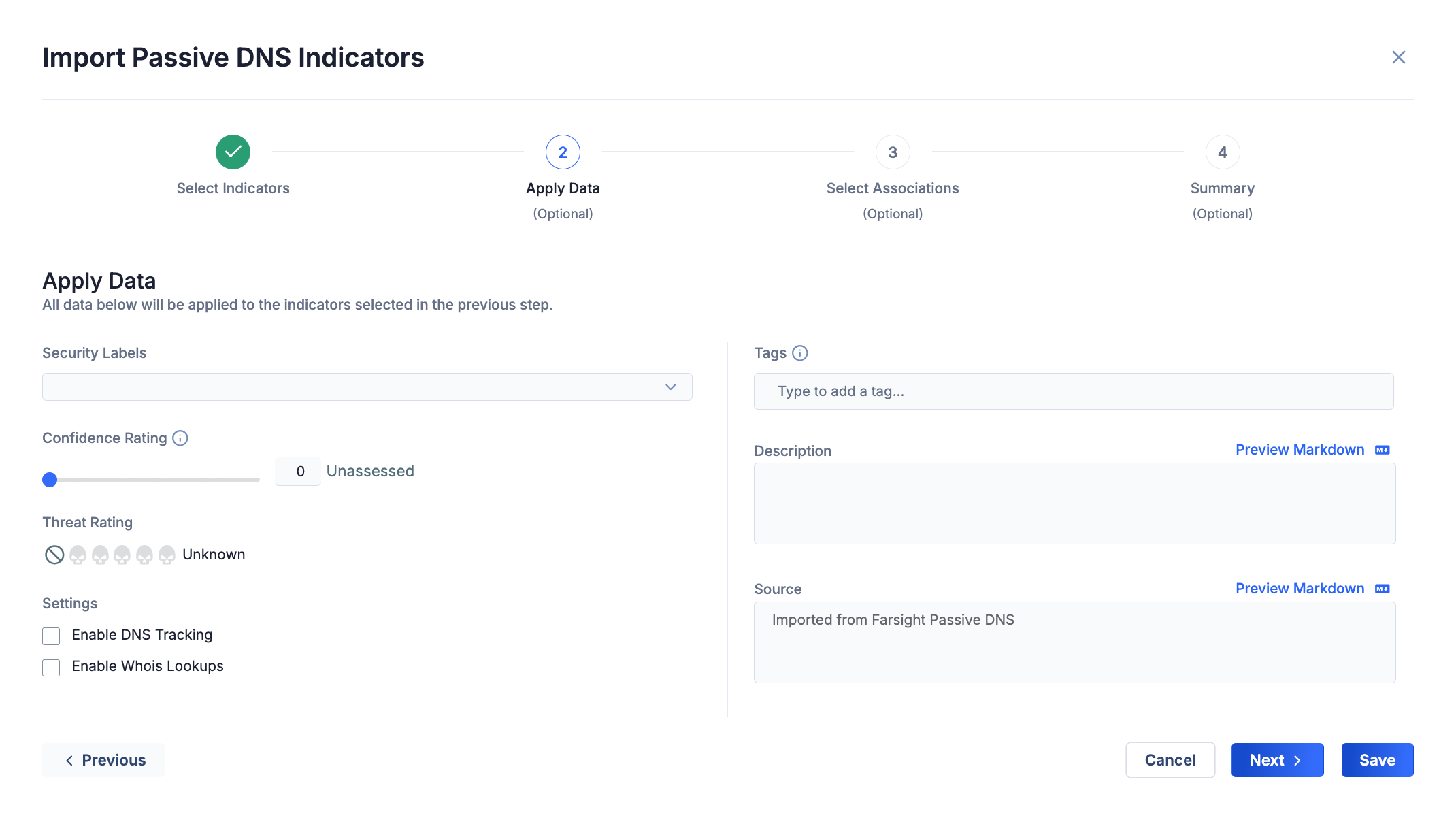Click the Source Preview Markdown icon
The image size is (1456, 822).
[1384, 588]
